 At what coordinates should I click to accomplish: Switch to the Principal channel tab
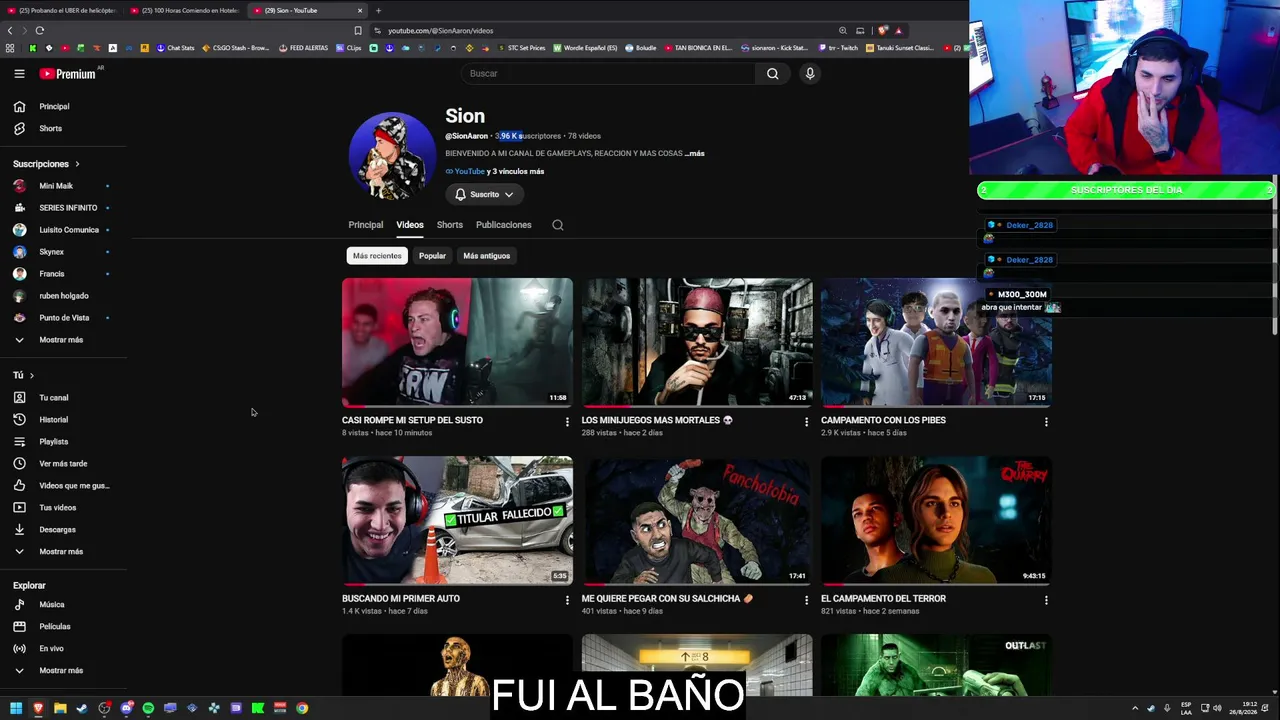(x=365, y=225)
